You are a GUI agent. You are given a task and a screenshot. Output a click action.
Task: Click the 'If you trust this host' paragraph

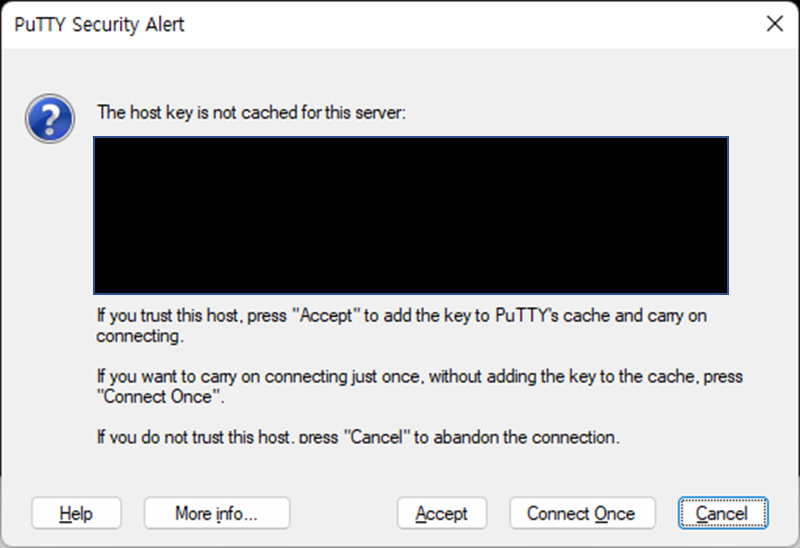point(402,326)
